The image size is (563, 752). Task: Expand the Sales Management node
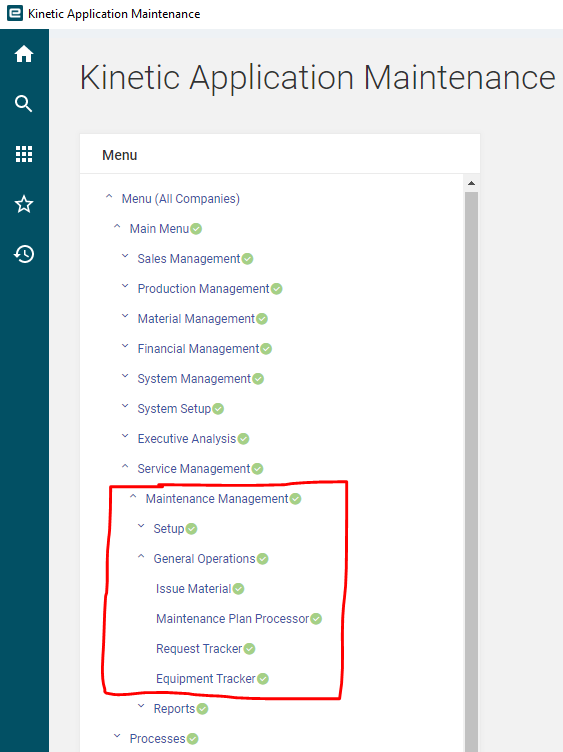pos(125,257)
